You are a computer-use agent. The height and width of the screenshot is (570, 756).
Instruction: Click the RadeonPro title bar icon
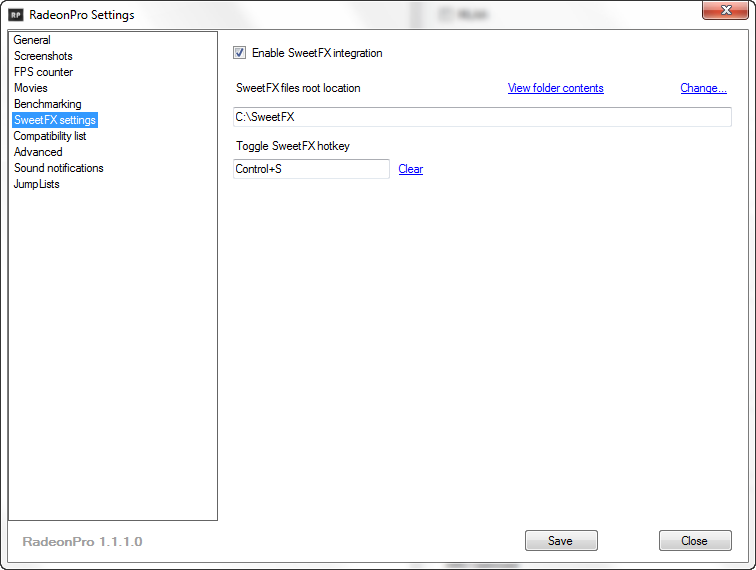[x=16, y=15]
